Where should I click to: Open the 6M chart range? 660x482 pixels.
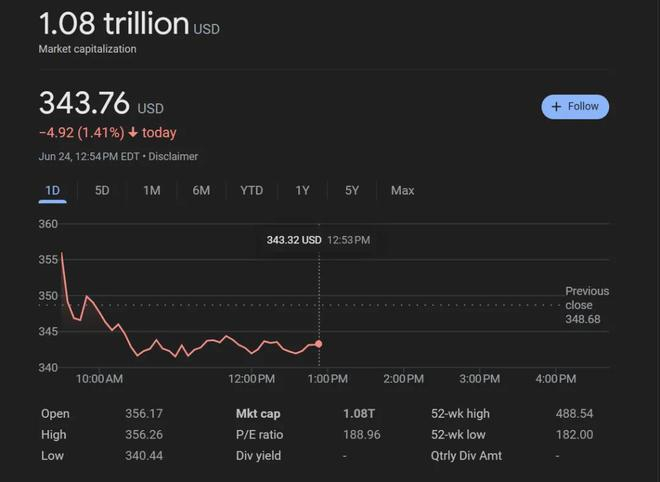tap(201, 190)
